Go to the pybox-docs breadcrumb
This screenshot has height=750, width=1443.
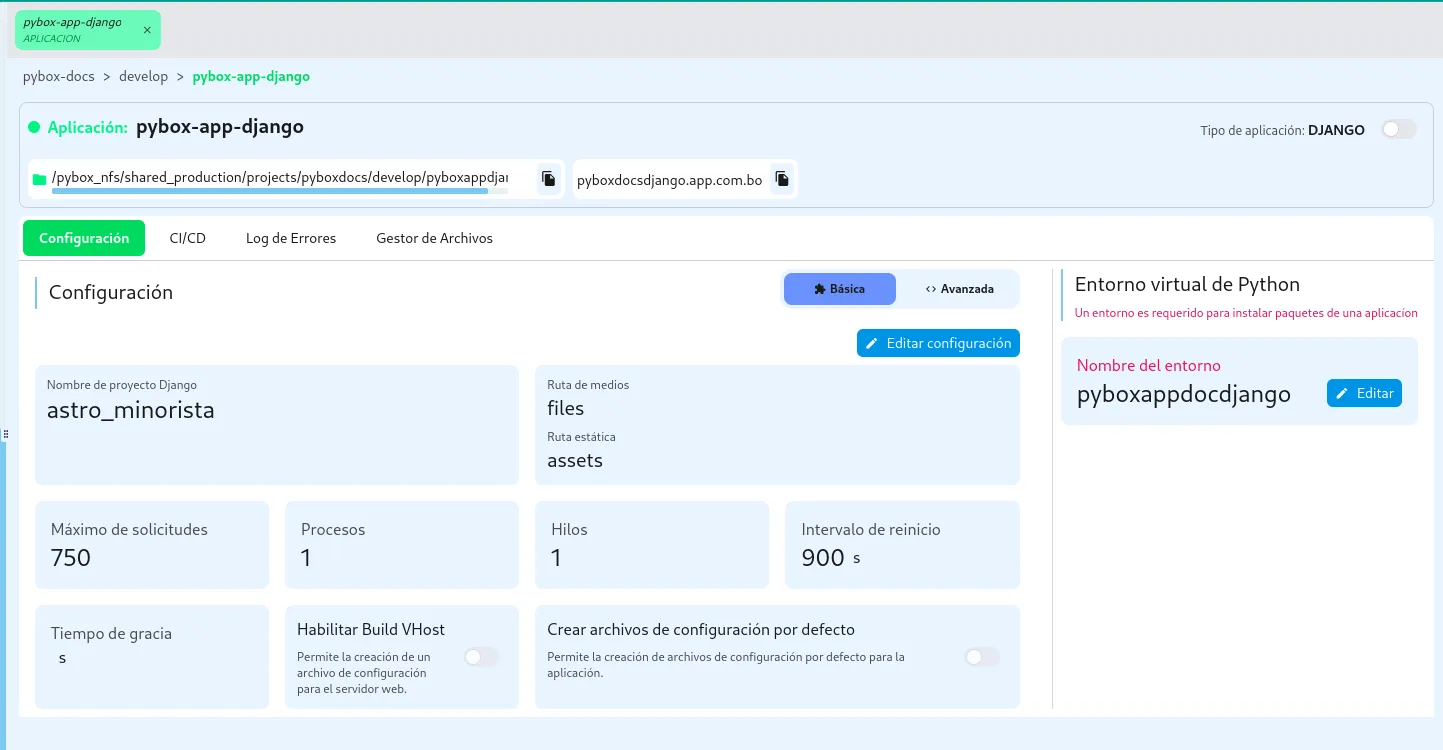click(x=59, y=76)
